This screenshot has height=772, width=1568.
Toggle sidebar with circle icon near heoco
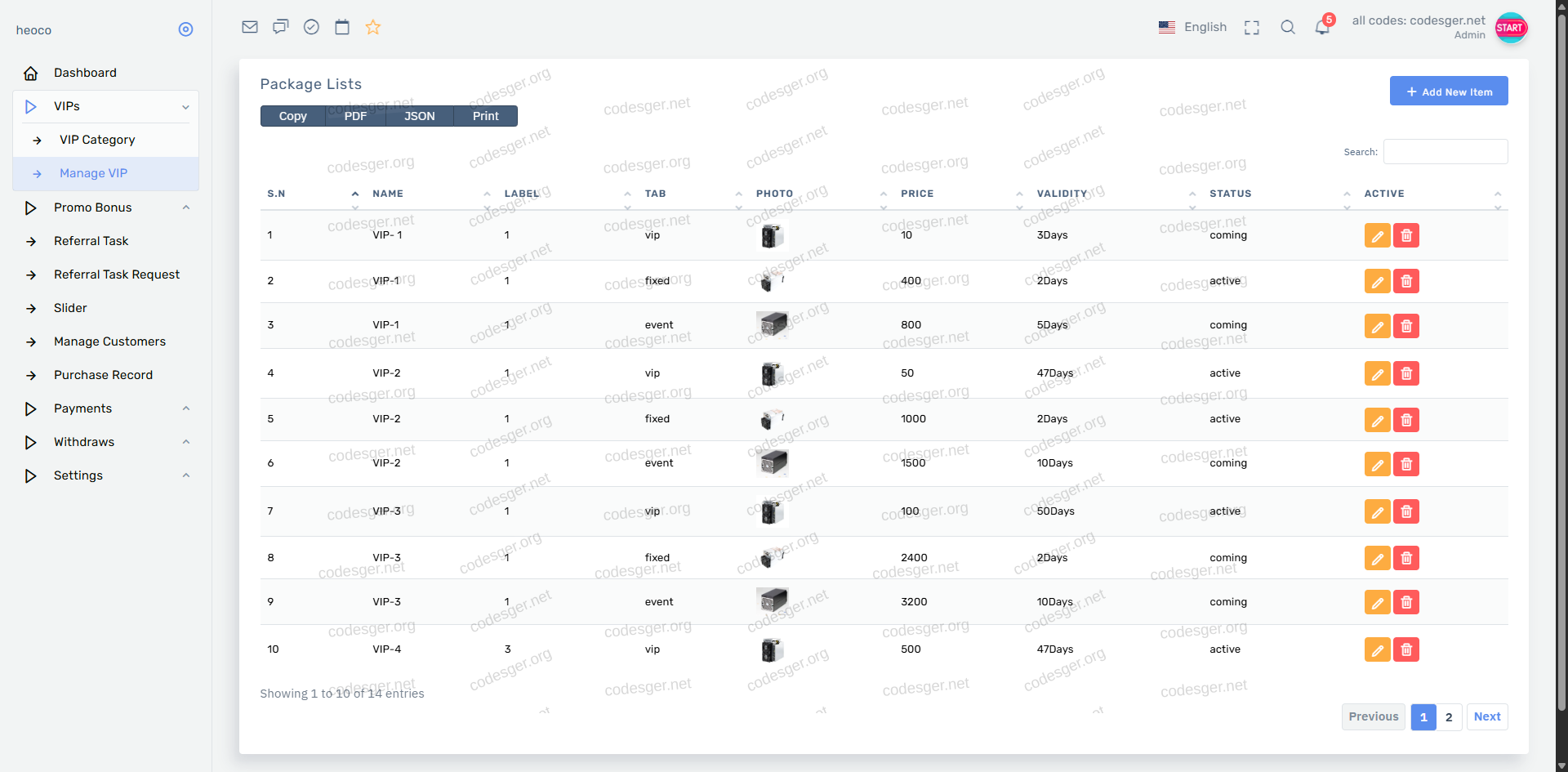[x=185, y=29]
